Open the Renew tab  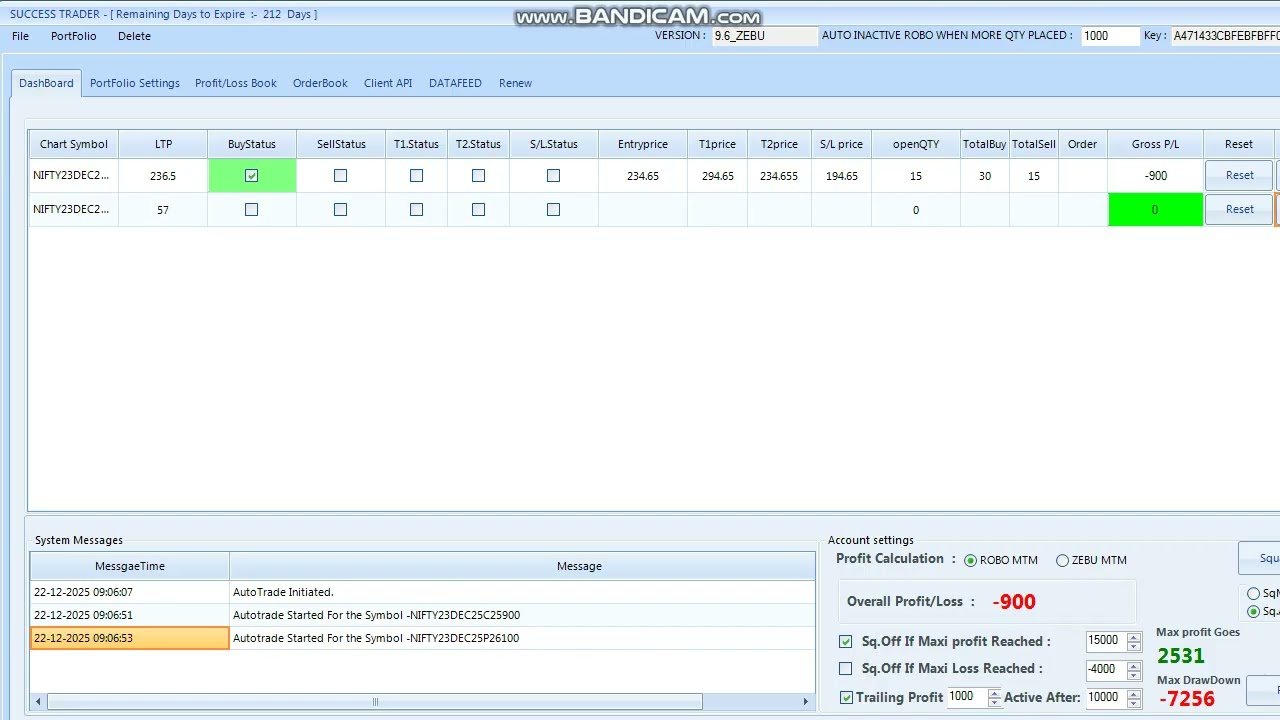(515, 83)
